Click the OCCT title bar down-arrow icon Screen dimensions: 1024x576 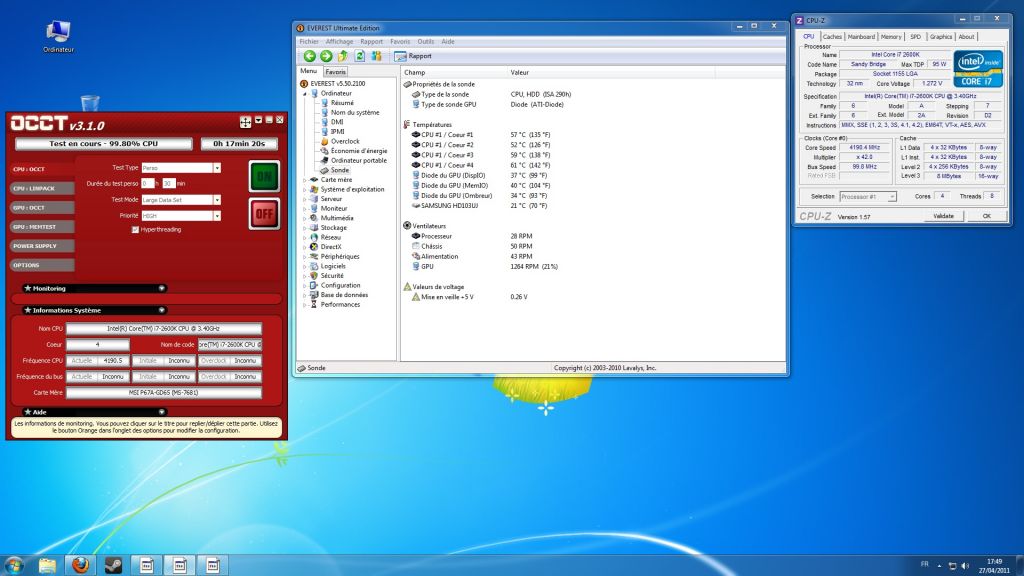tap(259, 120)
